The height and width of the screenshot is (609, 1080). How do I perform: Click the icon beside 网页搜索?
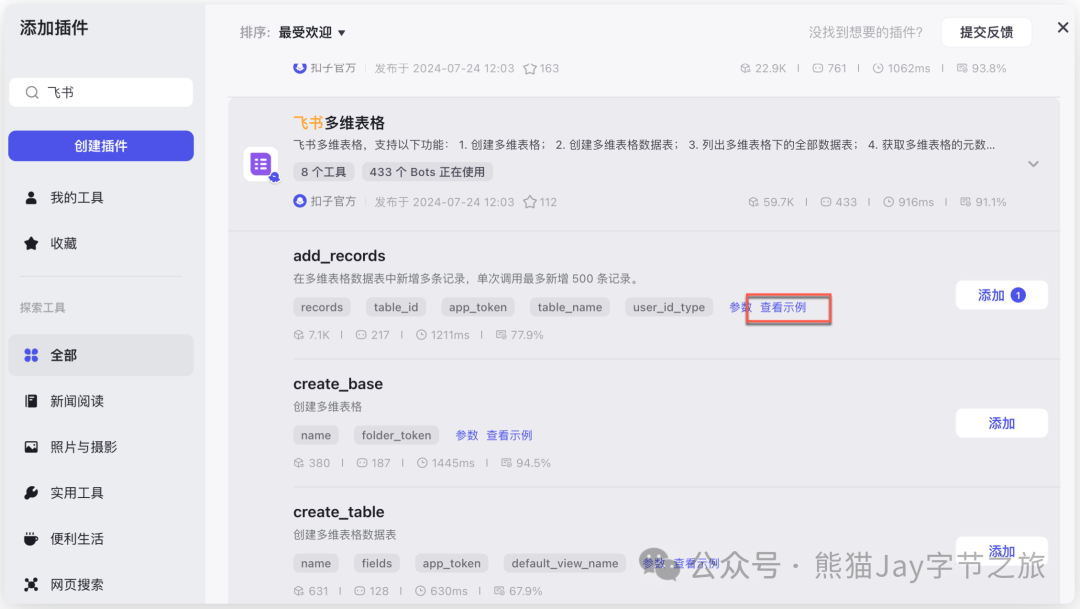(31, 584)
